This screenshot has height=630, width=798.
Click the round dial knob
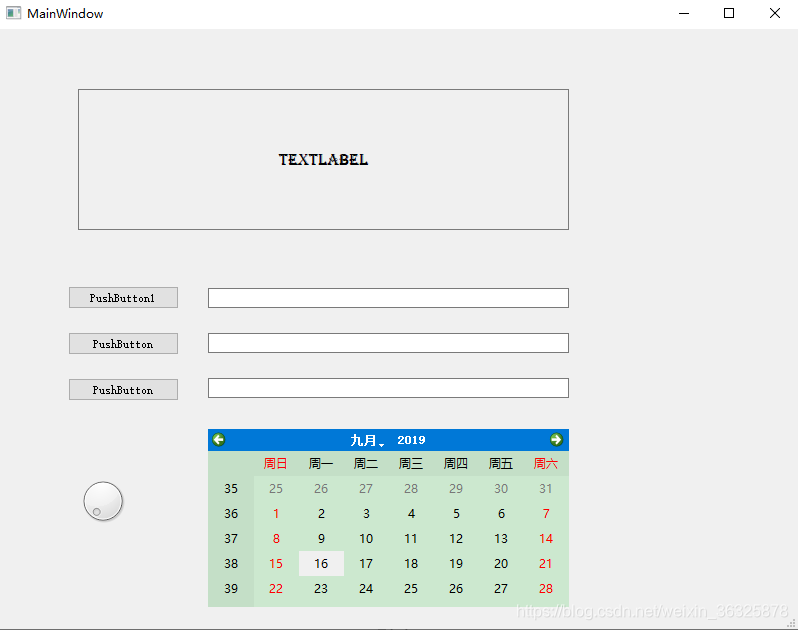point(103,501)
